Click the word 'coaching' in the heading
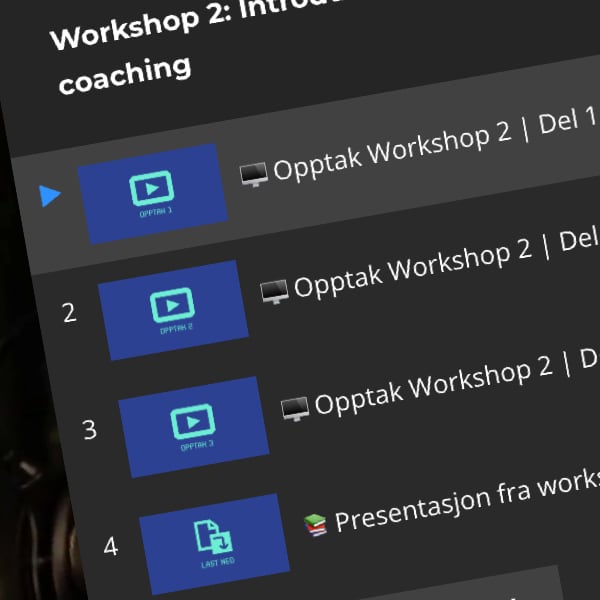This screenshot has width=600, height=600. tap(125, 75)
